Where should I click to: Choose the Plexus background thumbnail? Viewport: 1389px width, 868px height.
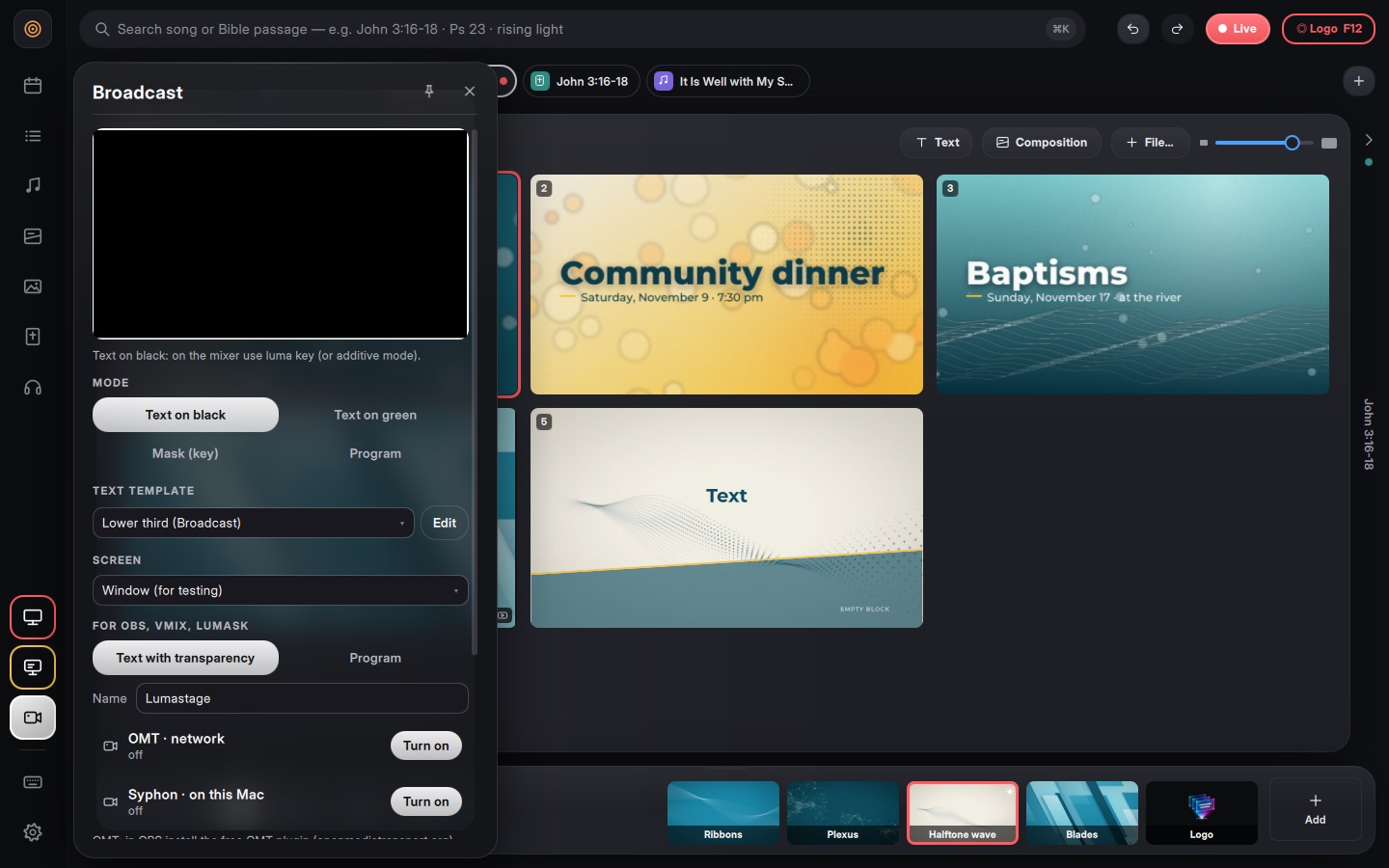(x=843, y=813)
